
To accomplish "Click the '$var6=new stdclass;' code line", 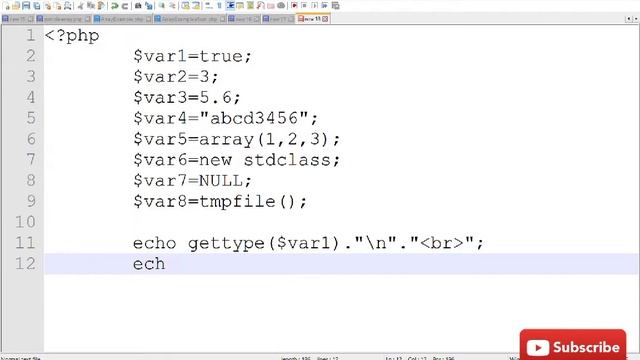I will click(236, 160).
